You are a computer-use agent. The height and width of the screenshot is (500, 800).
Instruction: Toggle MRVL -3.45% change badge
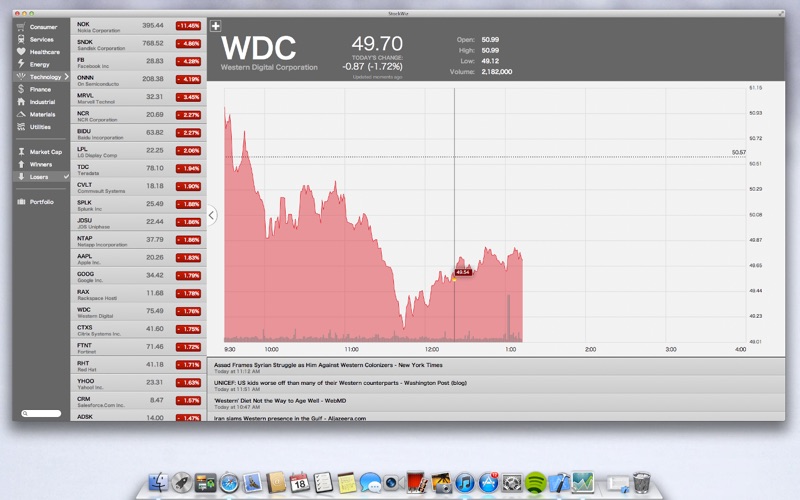[x=188, y=97]
